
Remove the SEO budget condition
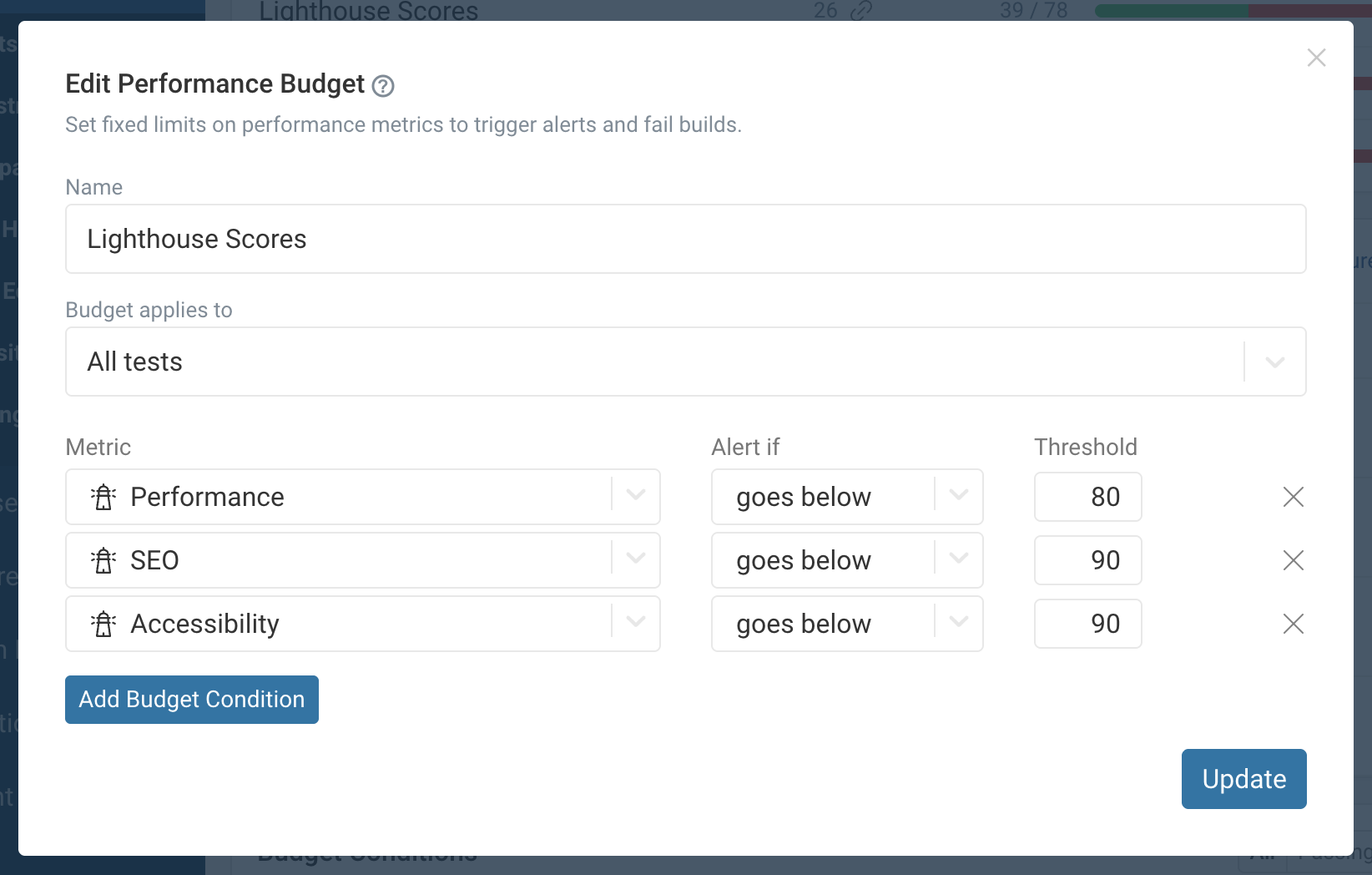point(1293,560)
